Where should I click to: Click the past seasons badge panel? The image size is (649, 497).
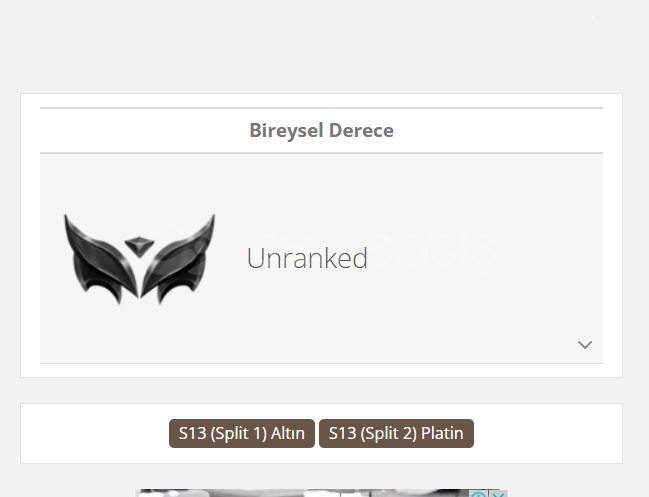[321, 433]
